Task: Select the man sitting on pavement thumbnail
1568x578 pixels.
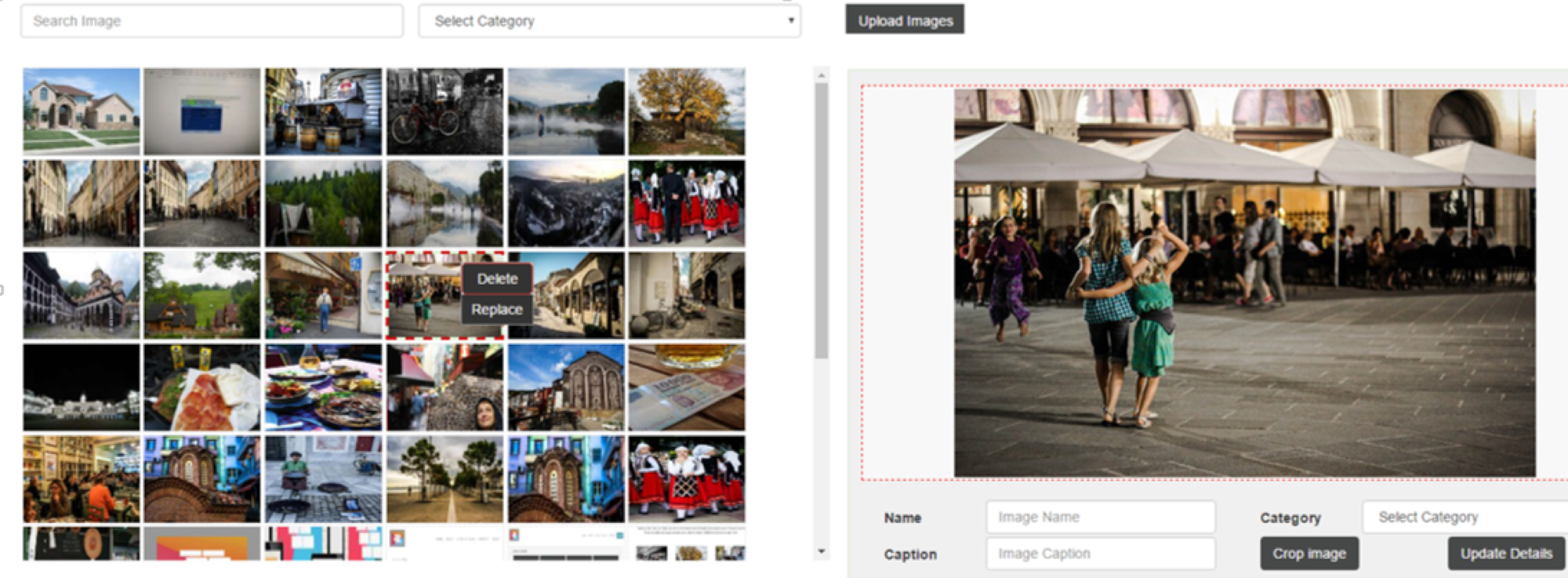Action: click(x=324, y=479)
